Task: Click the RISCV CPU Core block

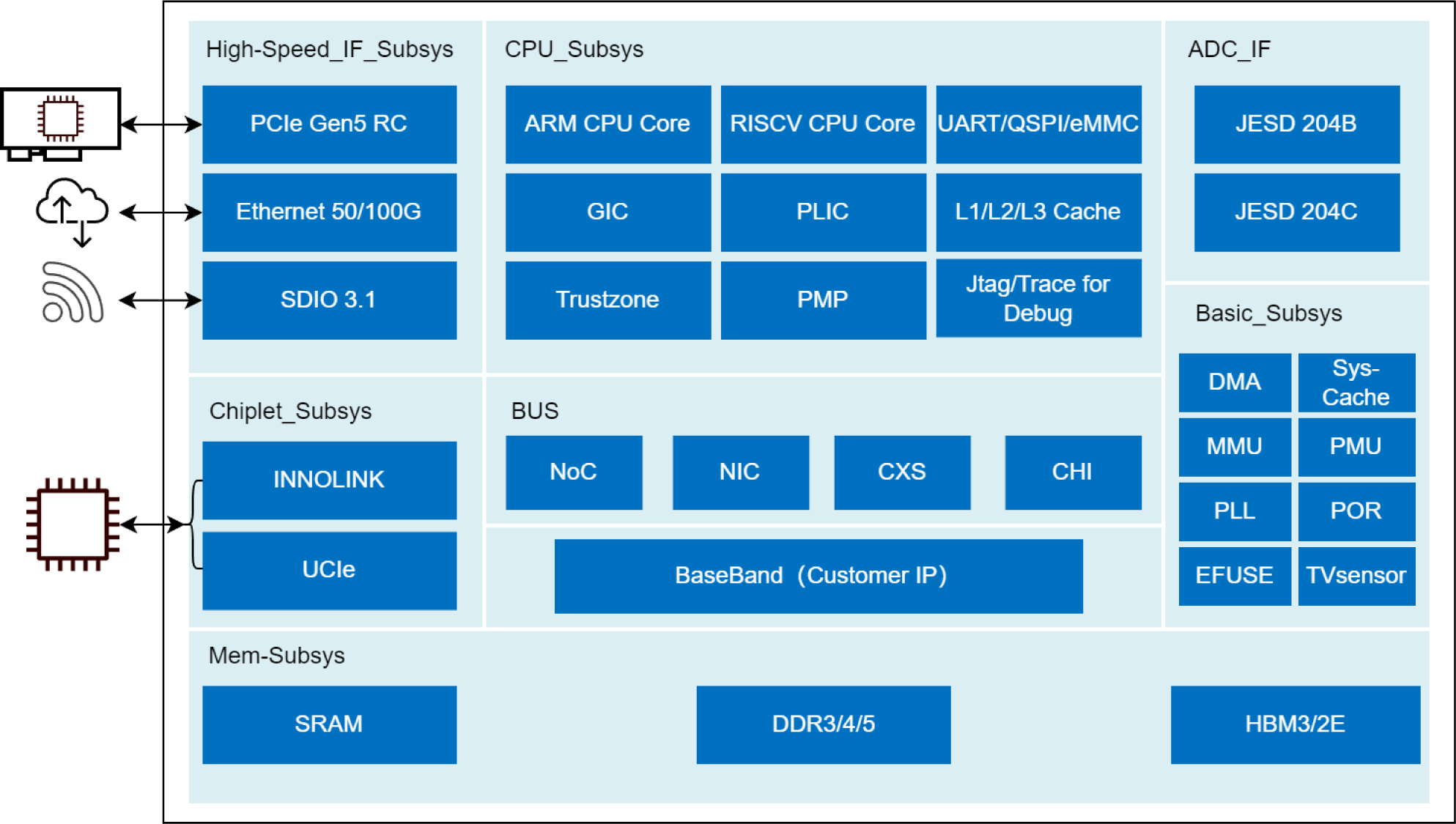Action: coord(823,125)
